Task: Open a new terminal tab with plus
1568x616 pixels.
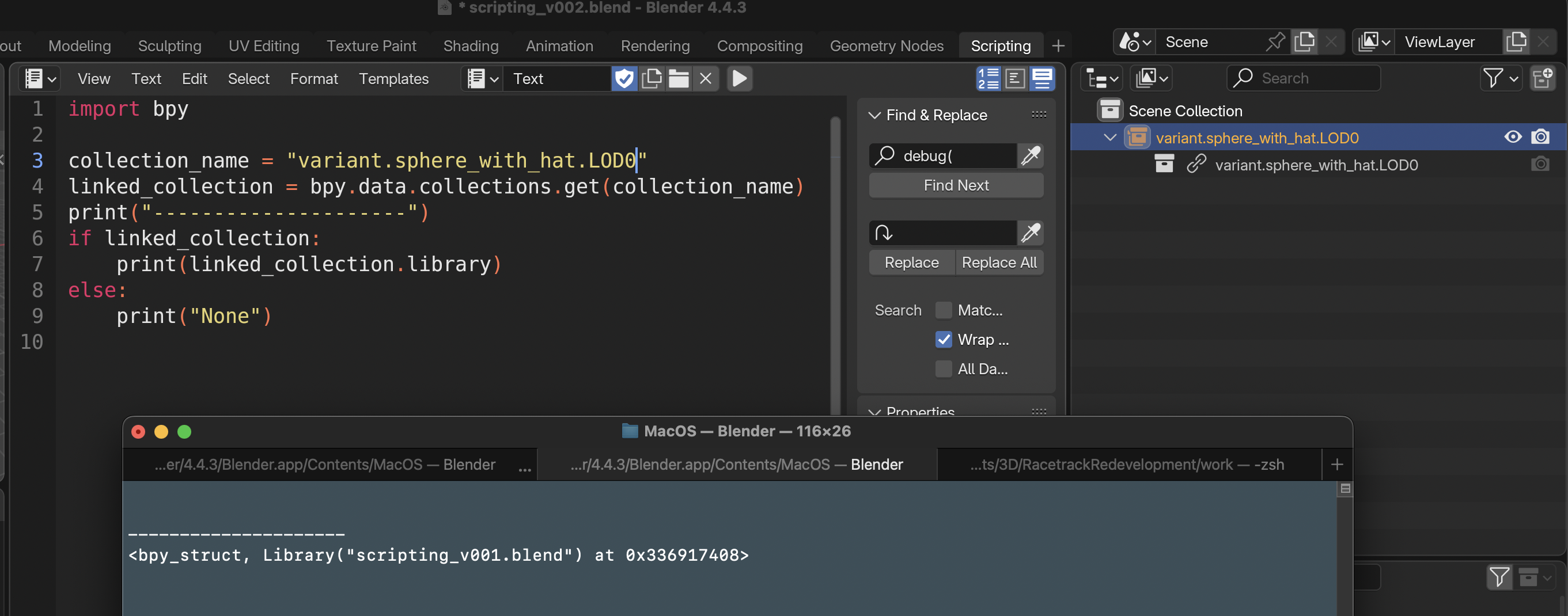Action: click(x=1336, y=465)
